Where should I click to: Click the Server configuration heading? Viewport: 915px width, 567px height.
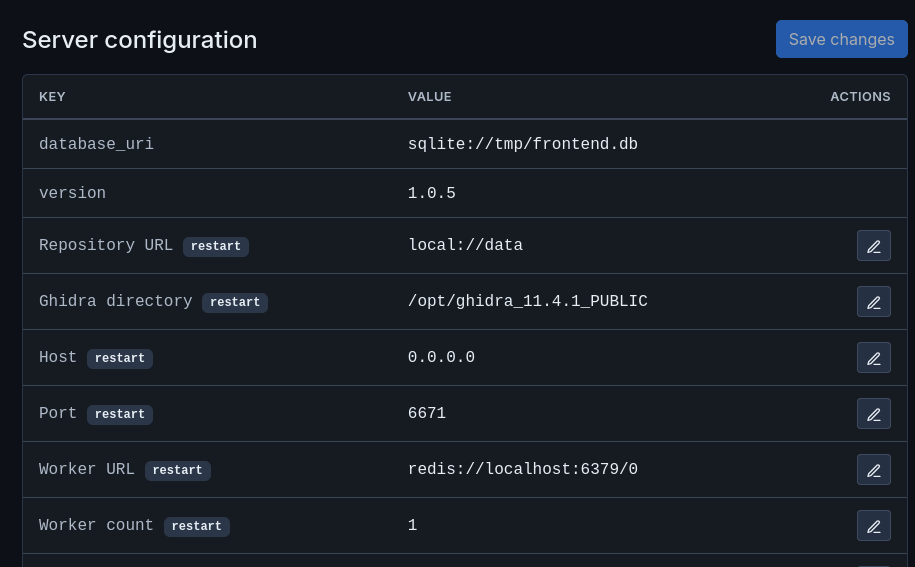(139, 40)
